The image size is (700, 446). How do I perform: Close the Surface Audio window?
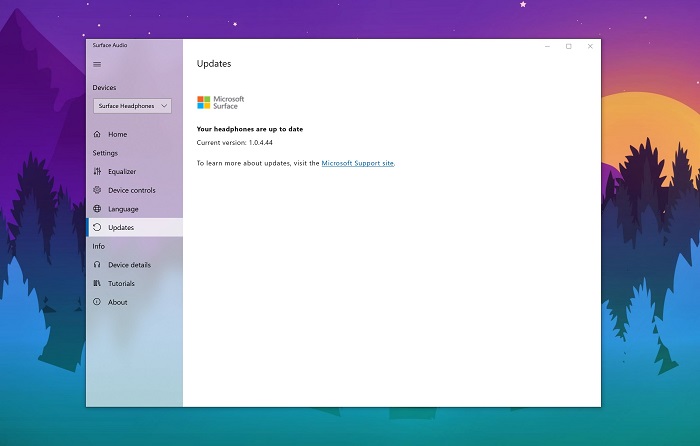[590, 46]
